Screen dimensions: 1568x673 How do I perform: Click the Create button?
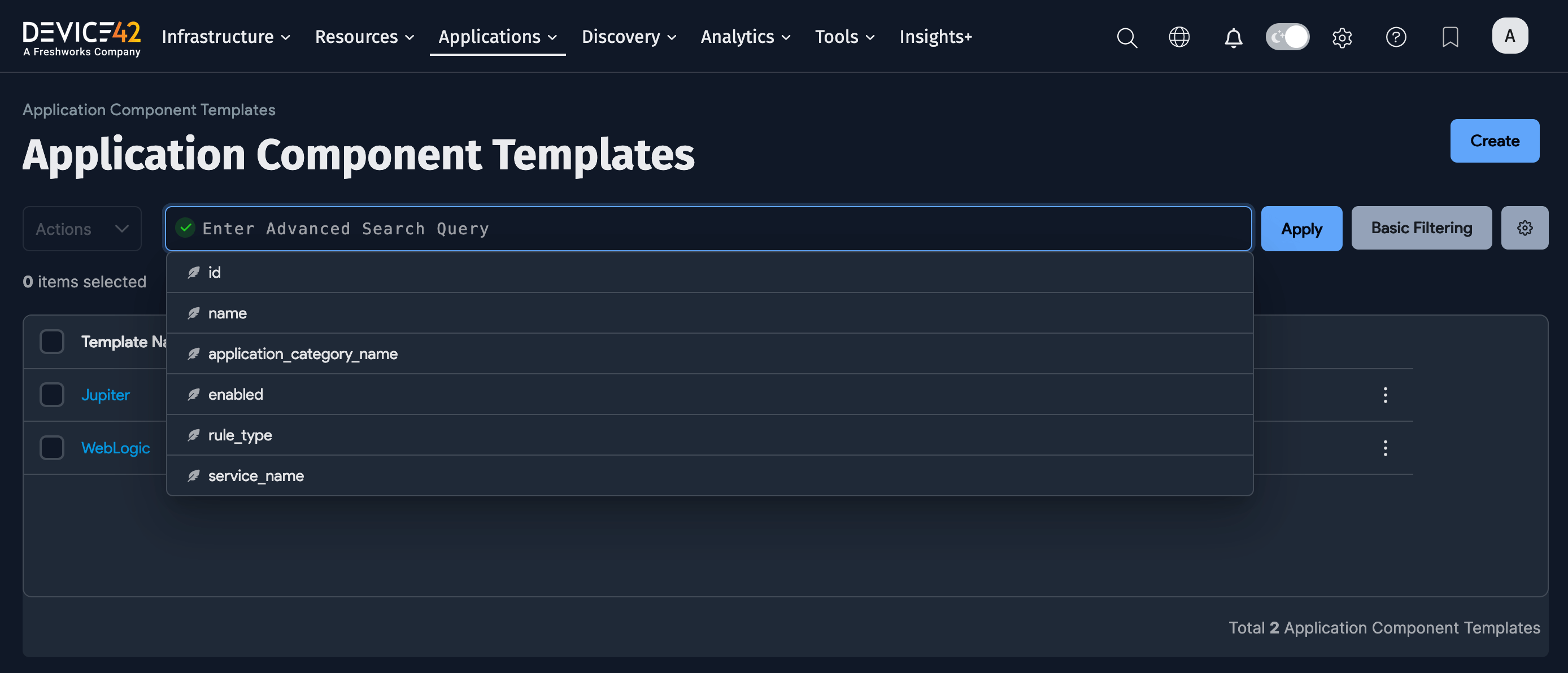click(1494, 141)
